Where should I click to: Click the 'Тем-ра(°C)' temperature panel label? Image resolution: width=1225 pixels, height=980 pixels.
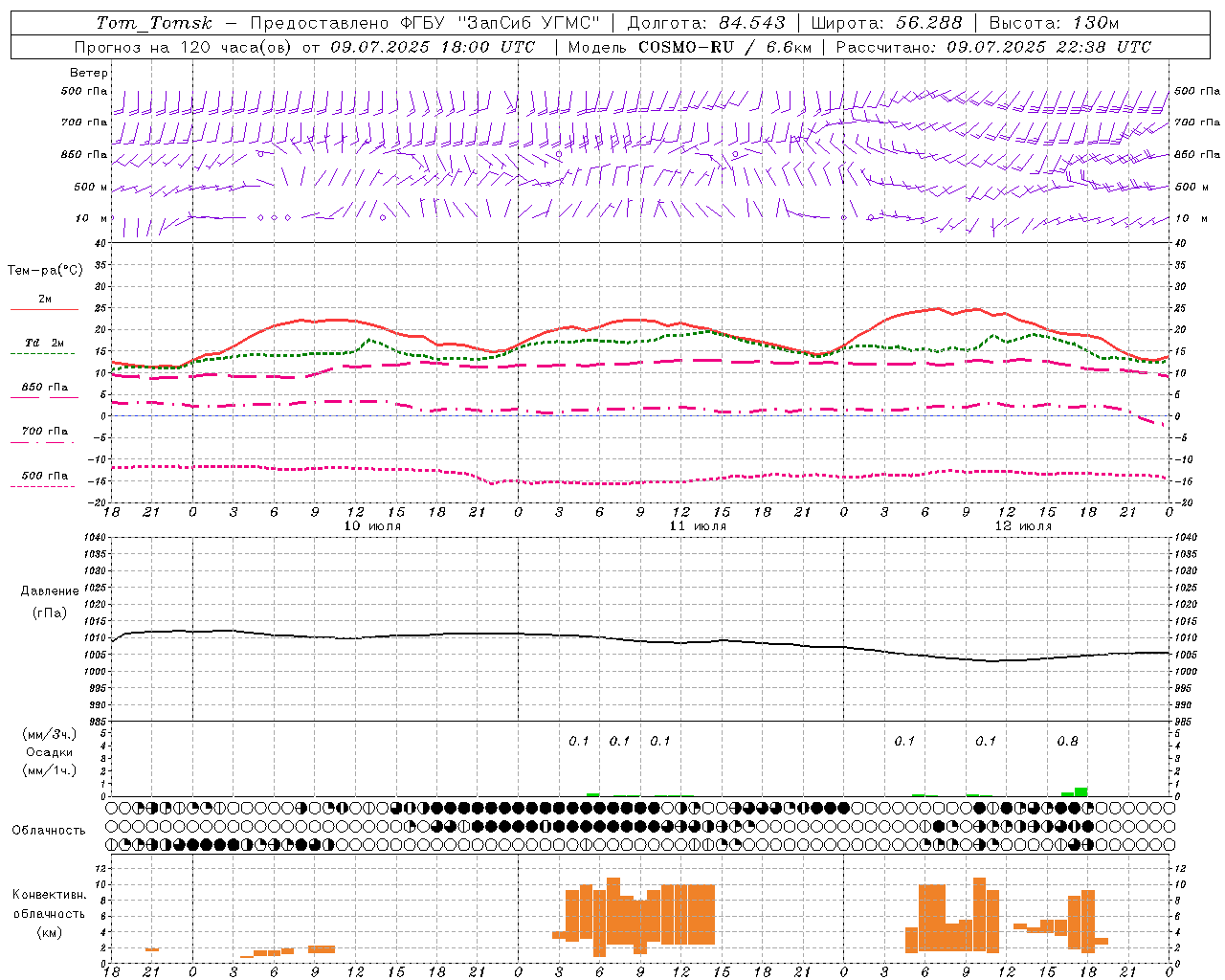click(45, 271)
